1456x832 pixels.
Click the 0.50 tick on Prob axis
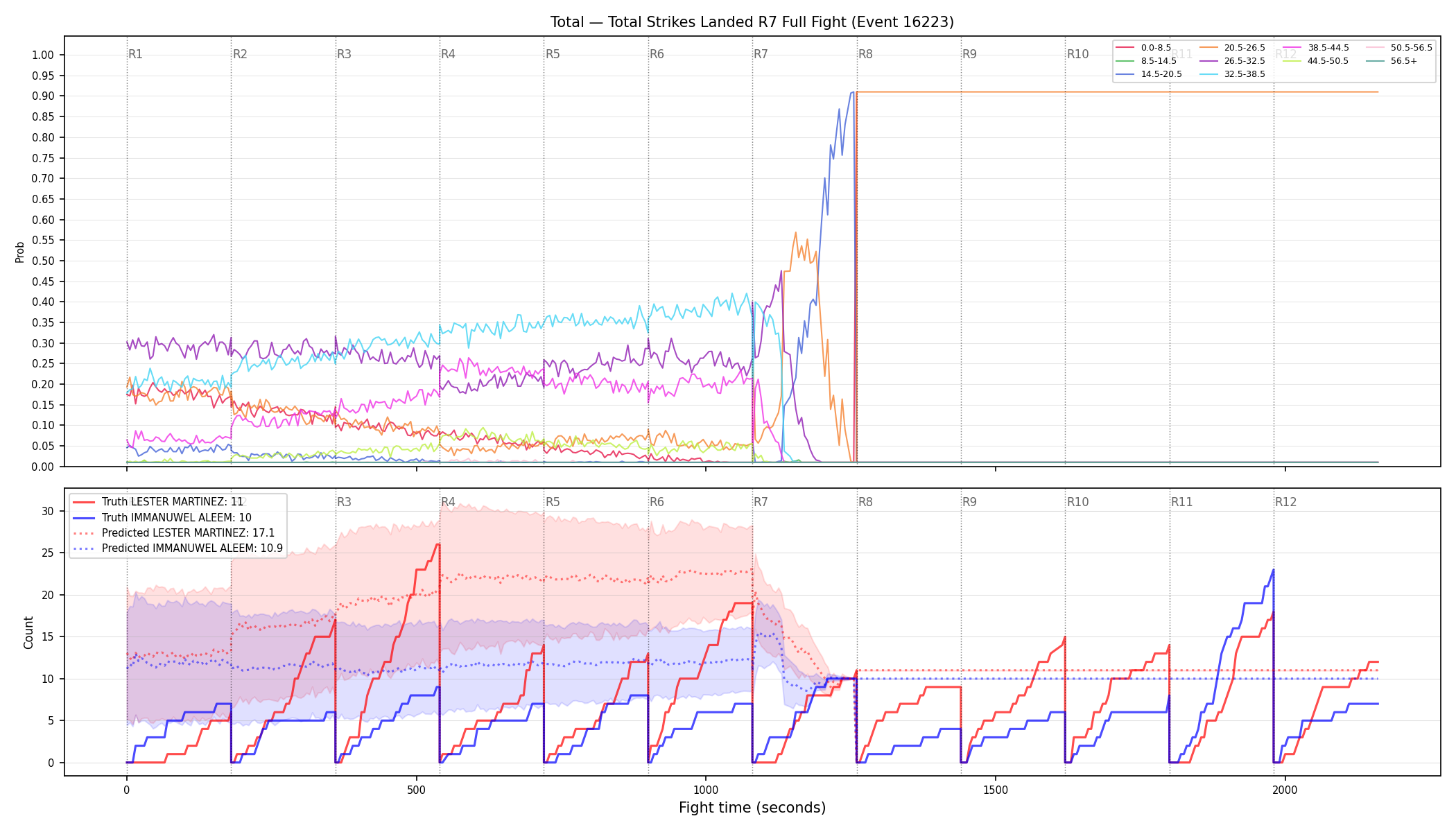tap(43, 261)
